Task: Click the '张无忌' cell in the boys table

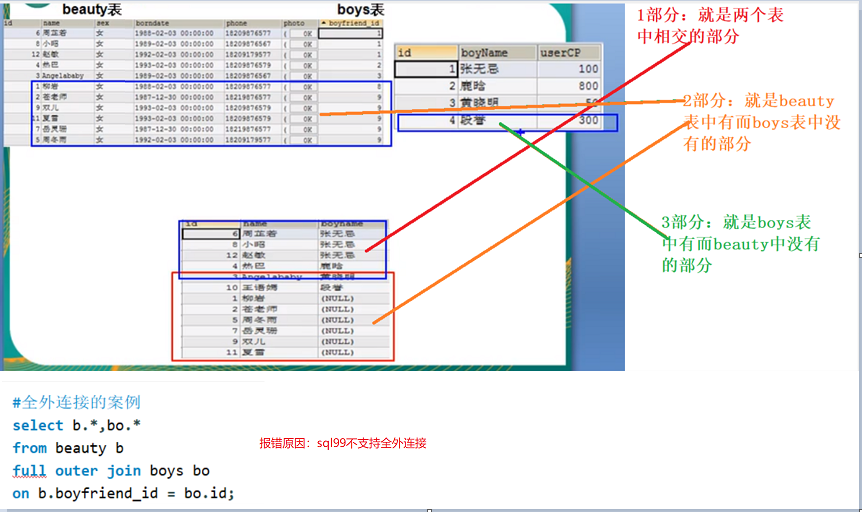Action: point(479,69)
